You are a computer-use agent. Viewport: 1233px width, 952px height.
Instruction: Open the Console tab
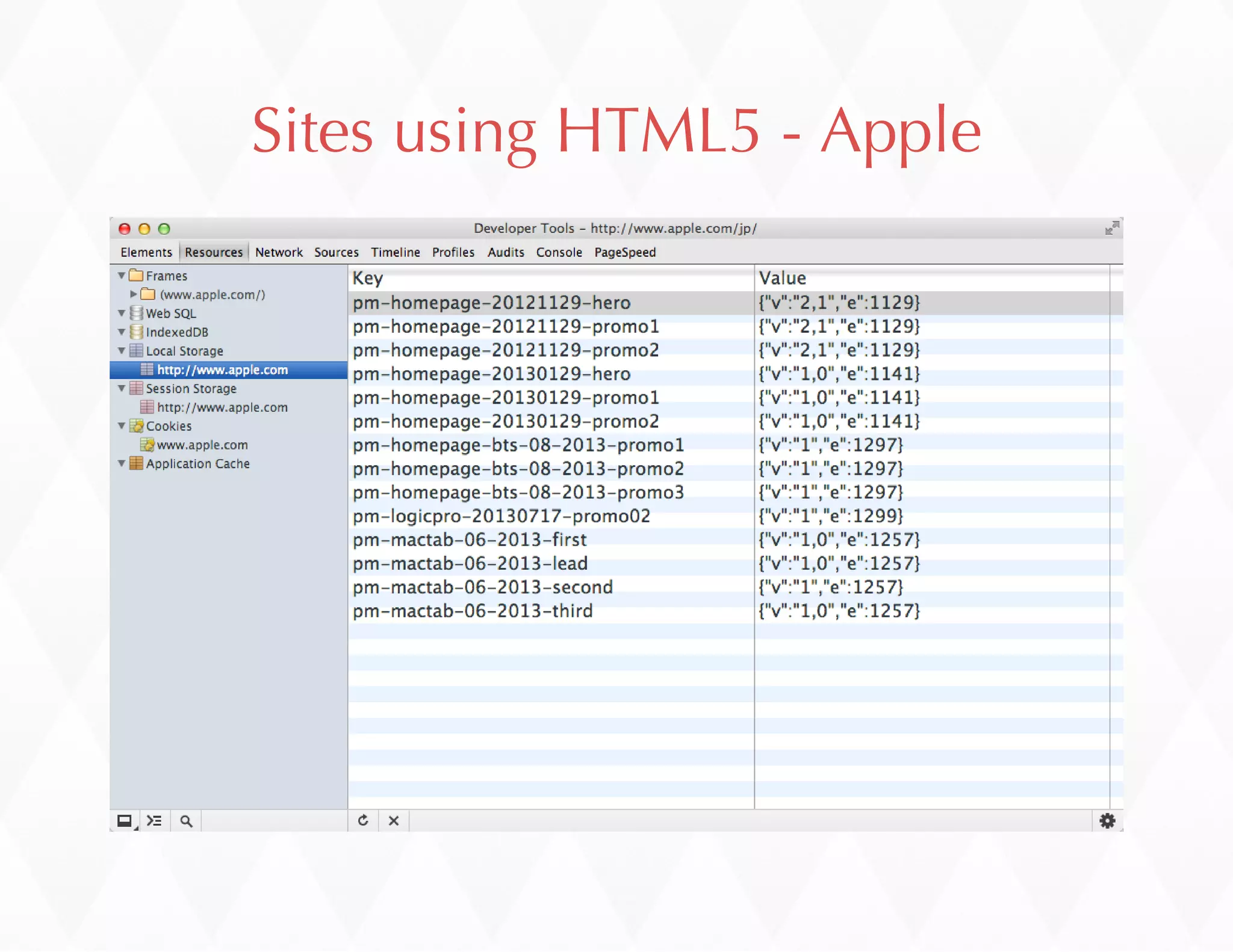[559, 252]
